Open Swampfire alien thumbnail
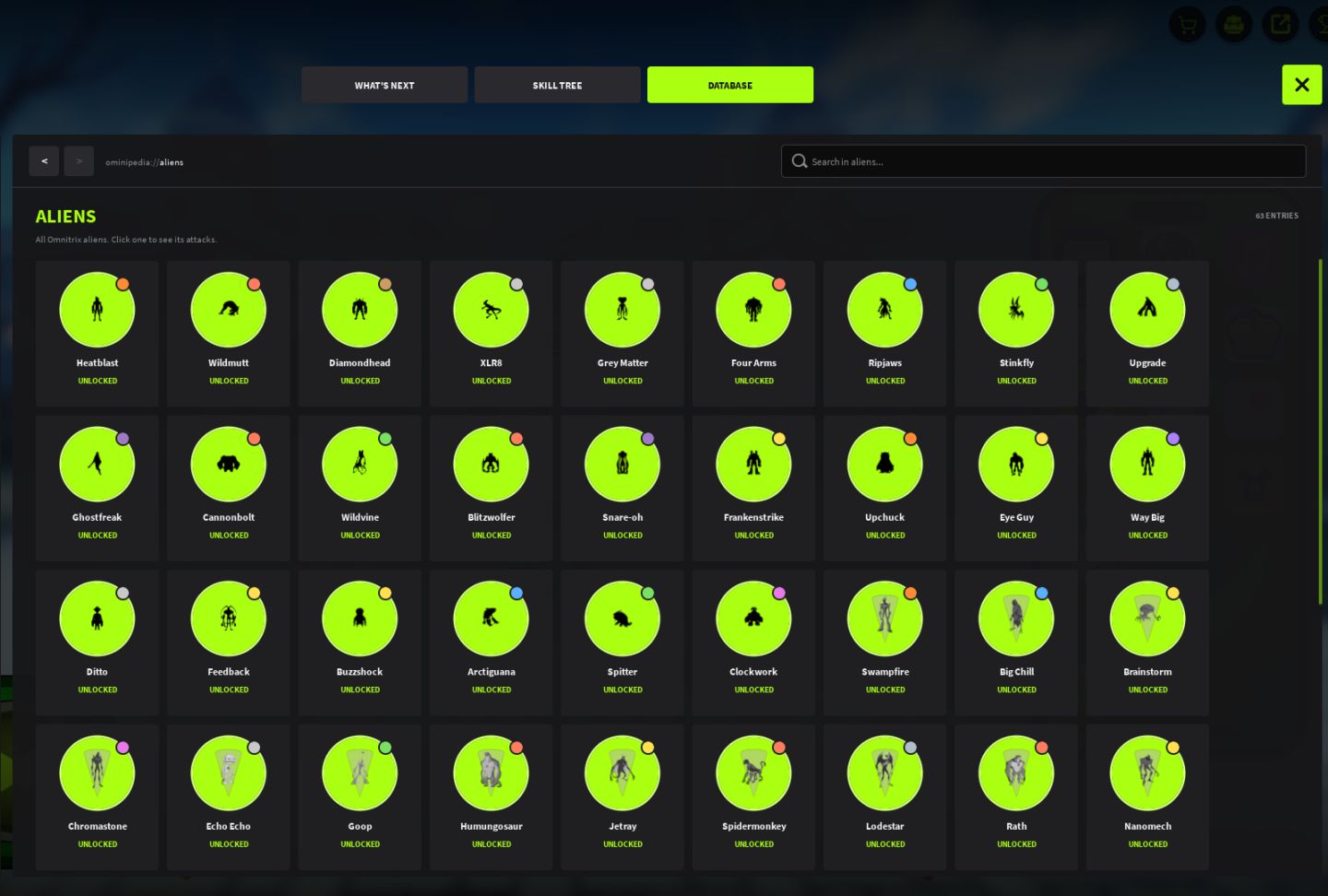 (884, 619)
